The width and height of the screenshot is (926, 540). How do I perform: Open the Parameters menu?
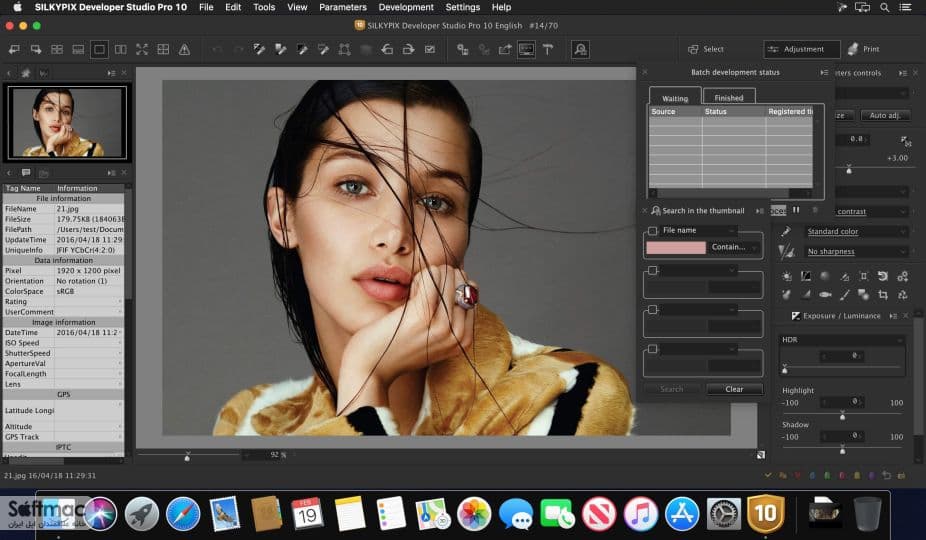click(343, 7)
